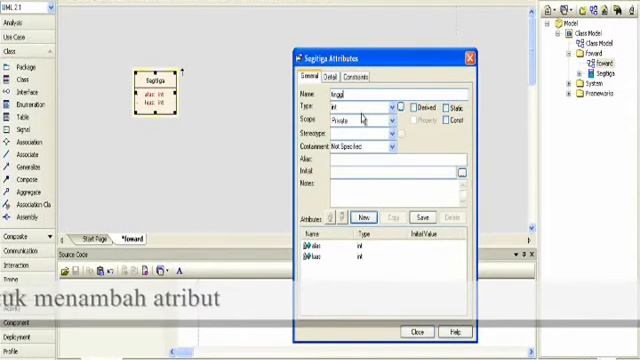This screenshot has width=640, height=360.
Task: Switch to the Constraints tab
Action: (355, 77)
